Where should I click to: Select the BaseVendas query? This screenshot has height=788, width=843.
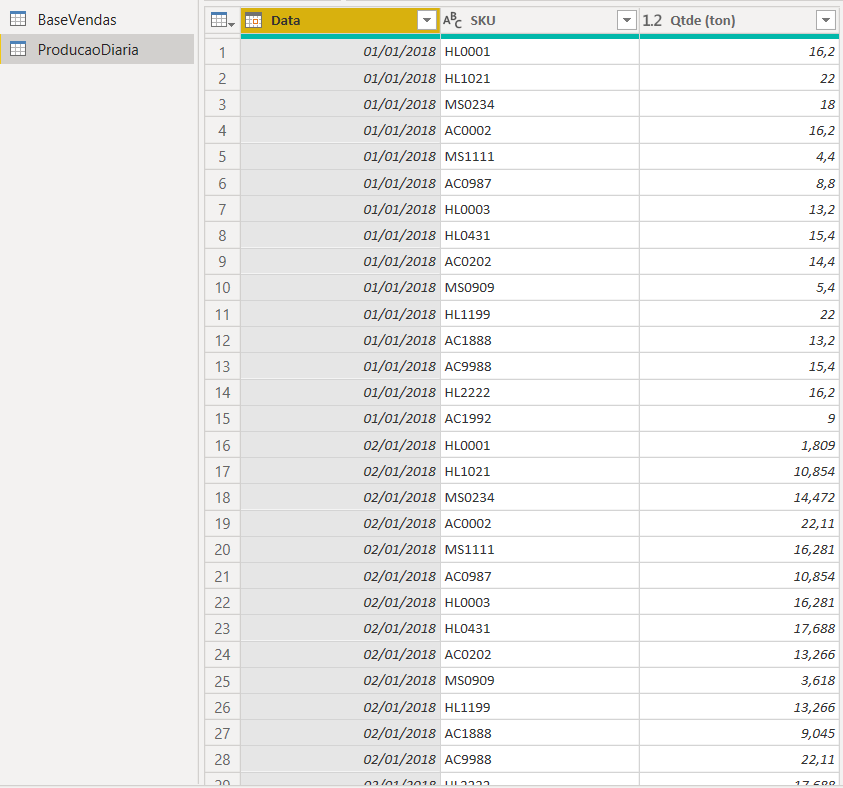77,19
